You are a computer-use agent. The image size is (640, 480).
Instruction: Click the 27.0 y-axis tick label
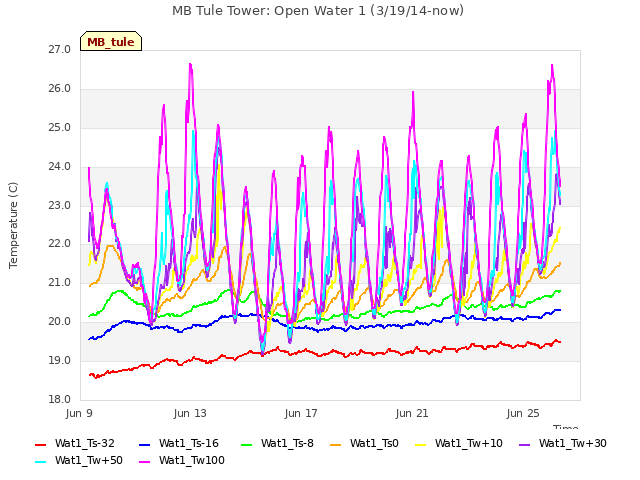click(x=60, y=50)
